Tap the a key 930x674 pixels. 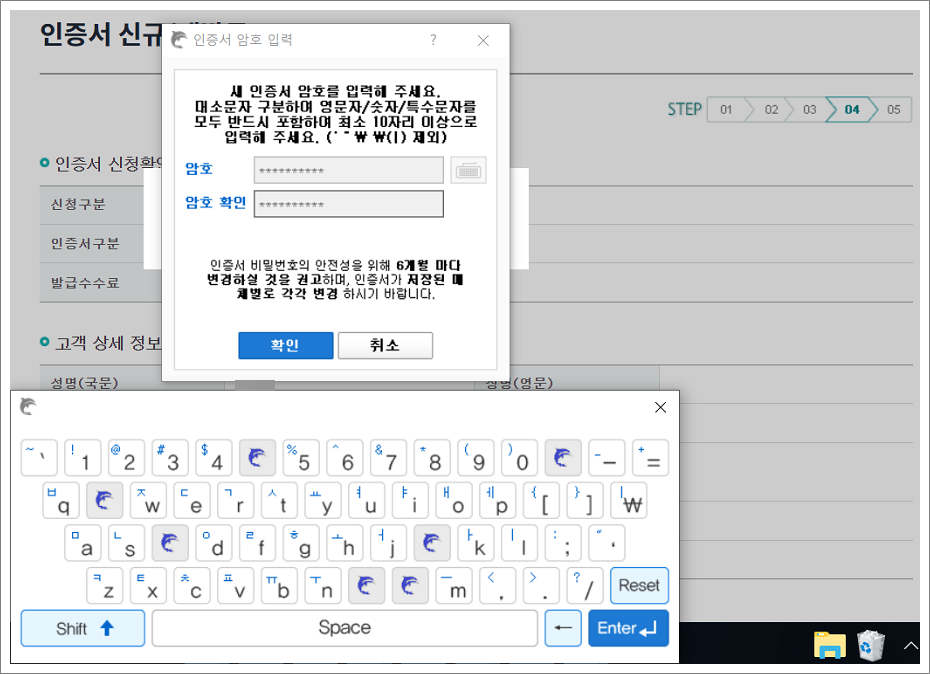pyautogui.click(x=83, y=543)
